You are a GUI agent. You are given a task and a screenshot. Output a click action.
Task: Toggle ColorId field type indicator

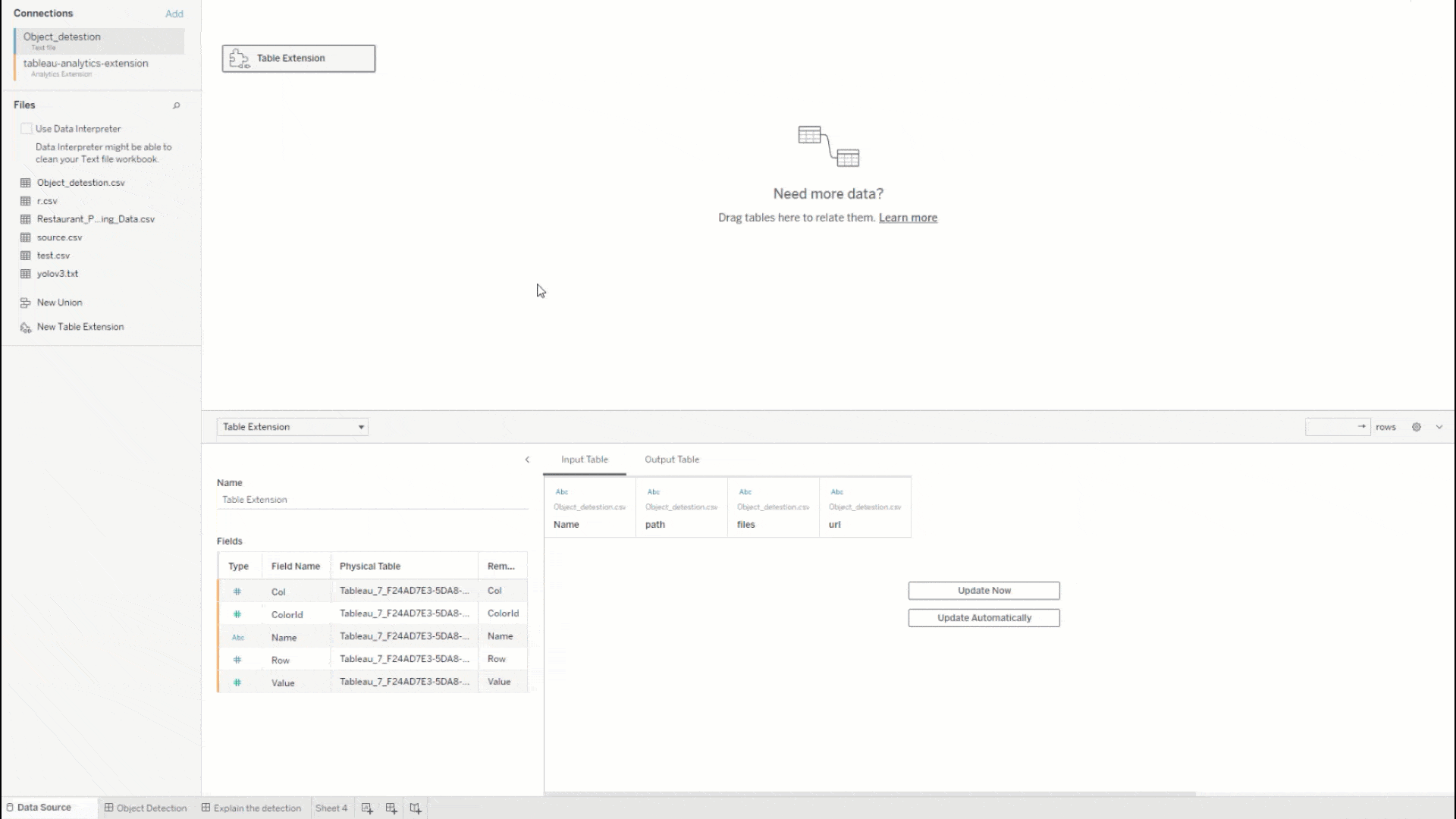pyautogui.click(x=237, y=613)
